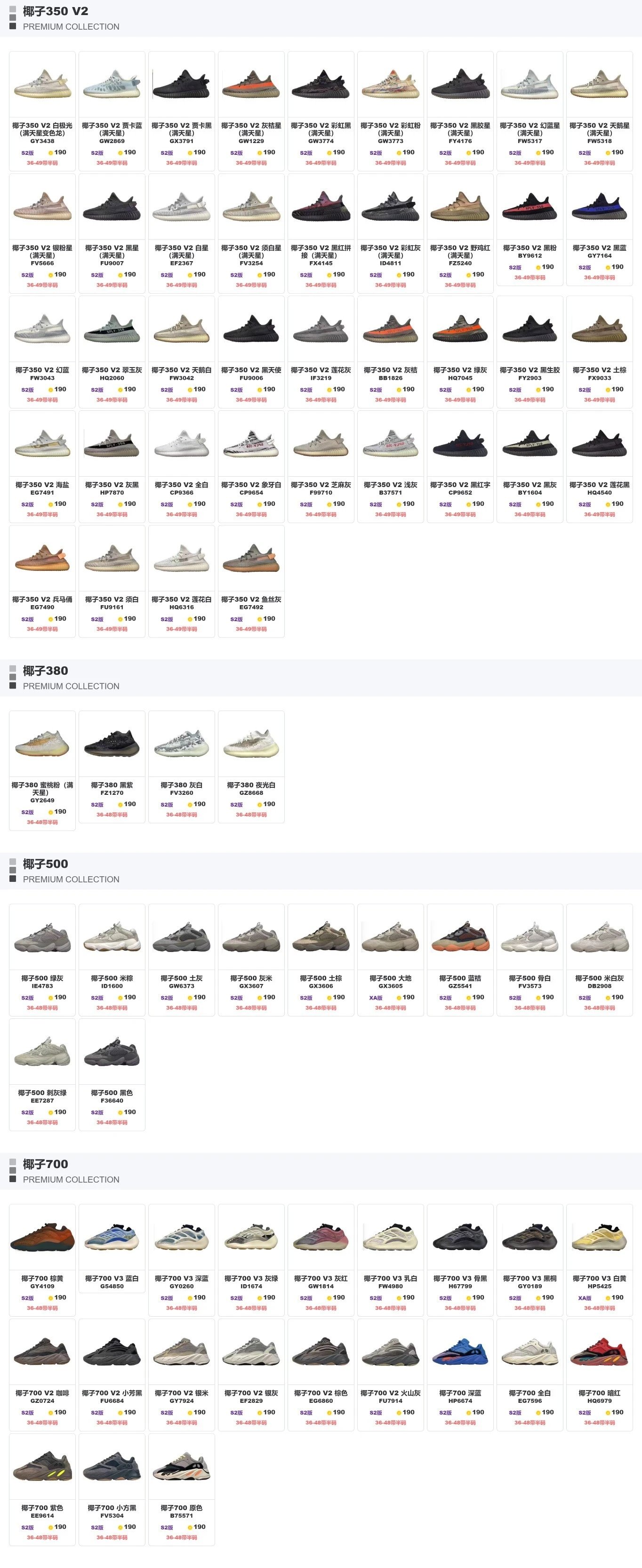Viewport: 642px width, 1568px height.
Task: Click the stacked squares icon beside 椰子500 heading
Action: tap(13, 871)
